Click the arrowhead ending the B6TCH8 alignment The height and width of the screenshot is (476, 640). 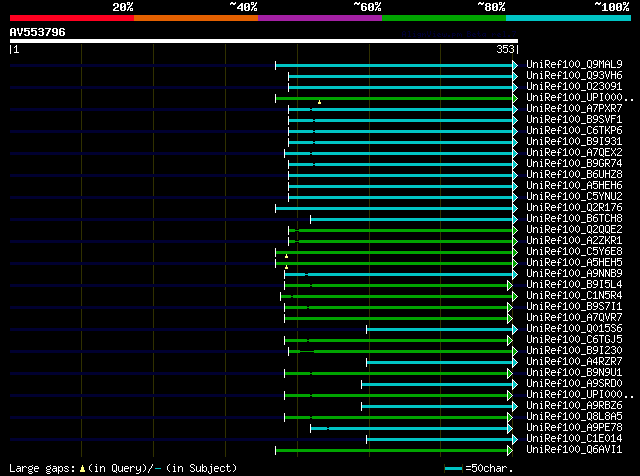pos(515,220)
